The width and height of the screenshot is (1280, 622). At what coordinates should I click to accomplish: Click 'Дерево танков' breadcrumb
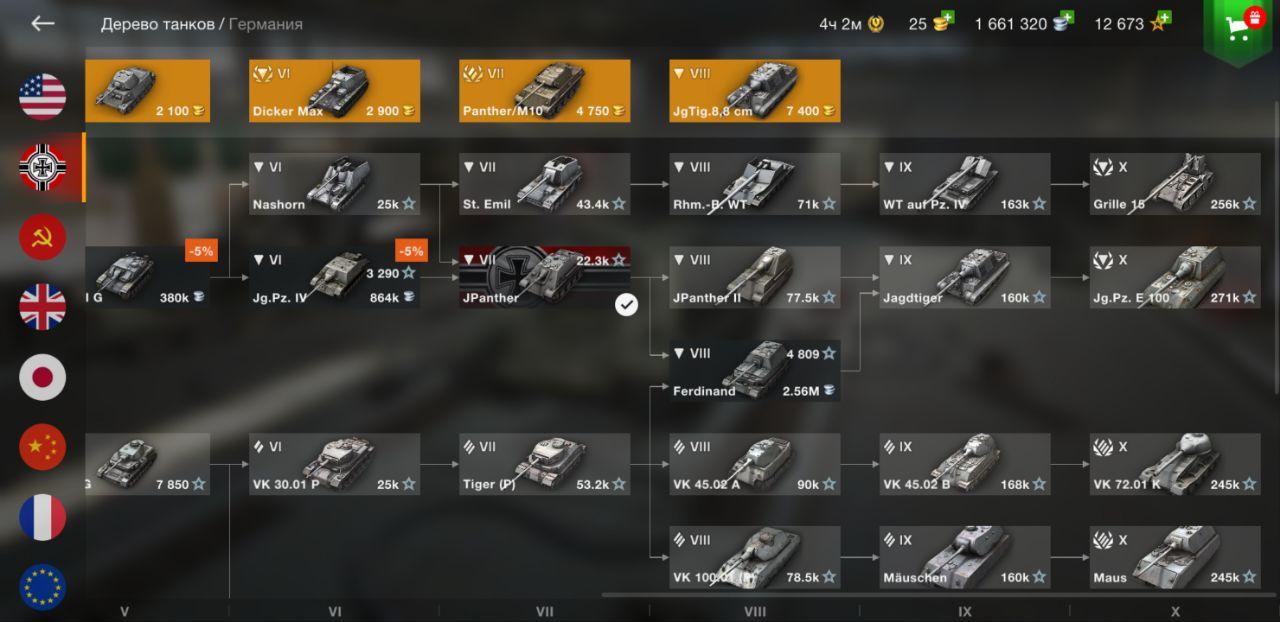point(159,24)
